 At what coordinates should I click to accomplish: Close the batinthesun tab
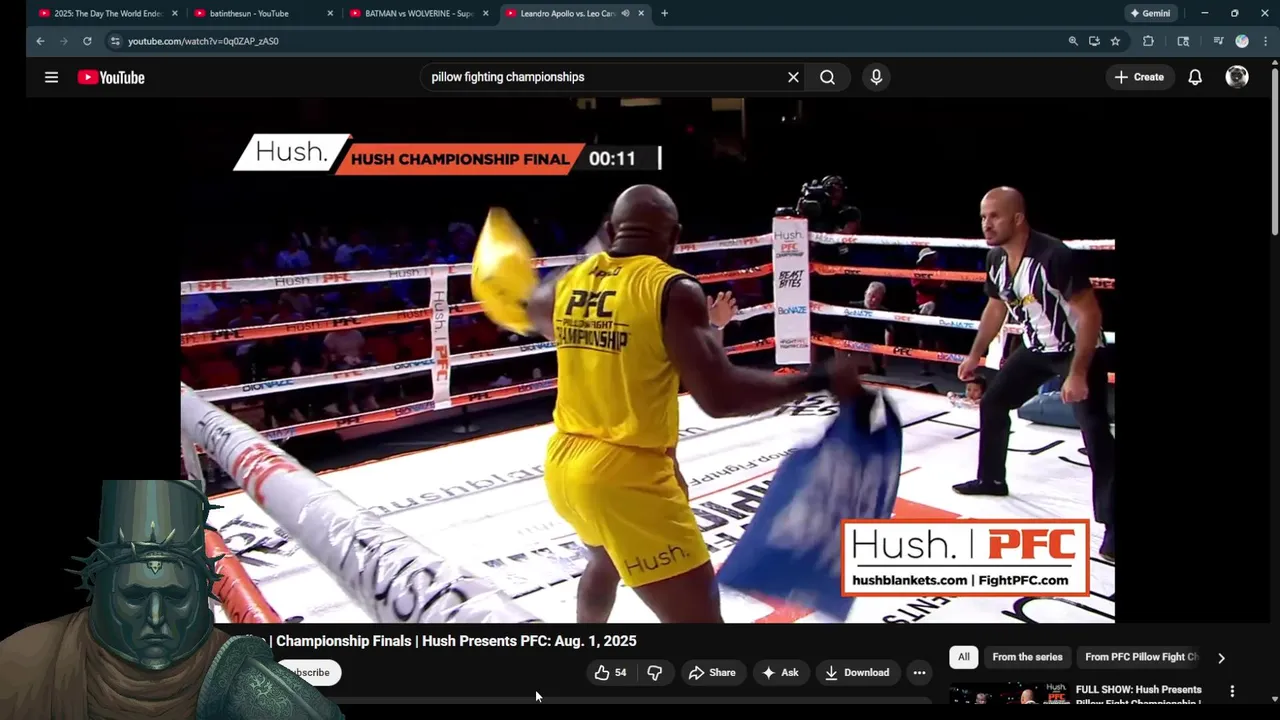[330, 13]
